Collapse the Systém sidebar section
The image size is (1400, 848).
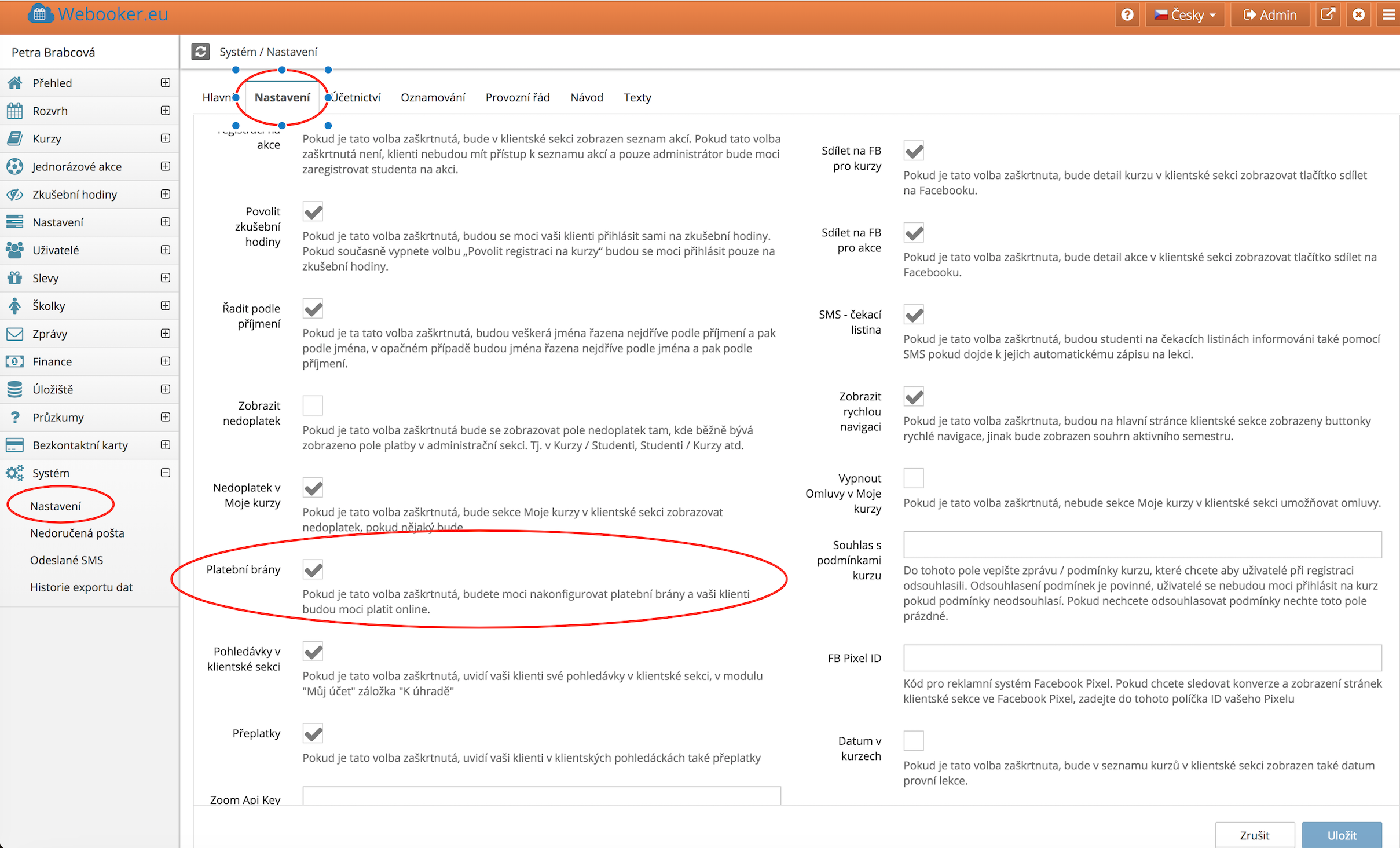166,473
